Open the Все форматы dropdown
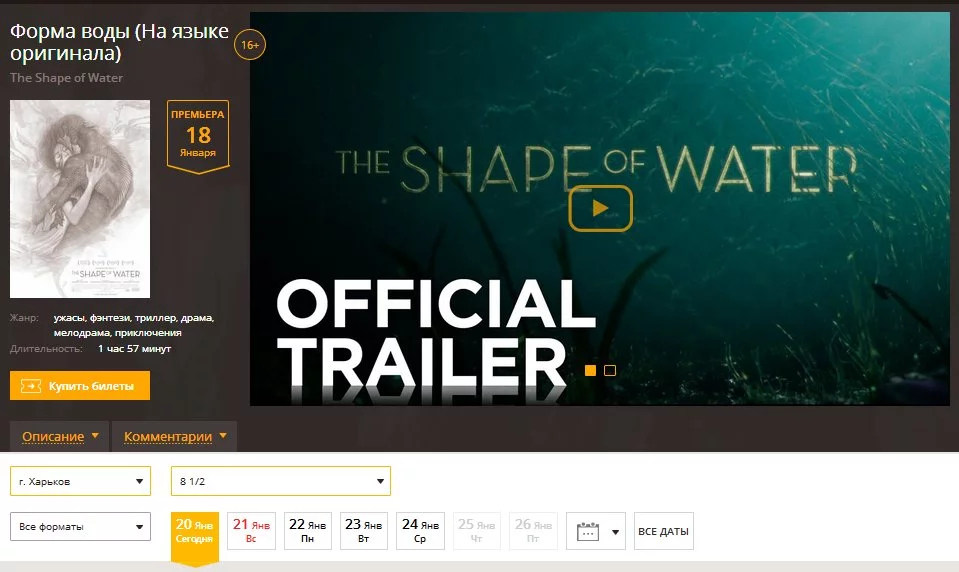The width and height of the screenshot is (959, 572). pyautogui.click(x=80, y=526)
